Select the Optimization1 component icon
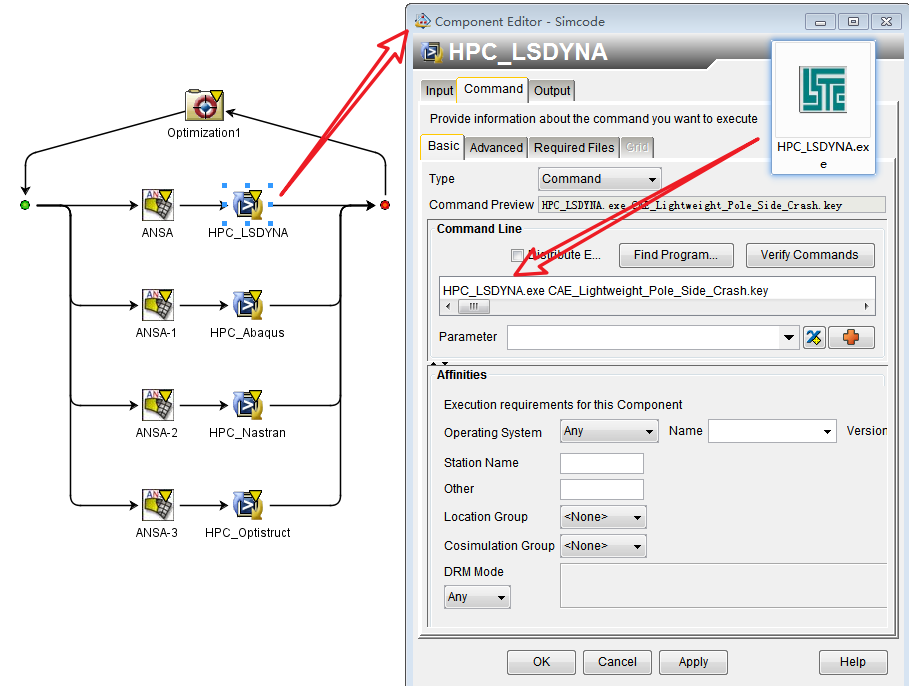Viewport: 909px width, 686px height. (204, 105)
